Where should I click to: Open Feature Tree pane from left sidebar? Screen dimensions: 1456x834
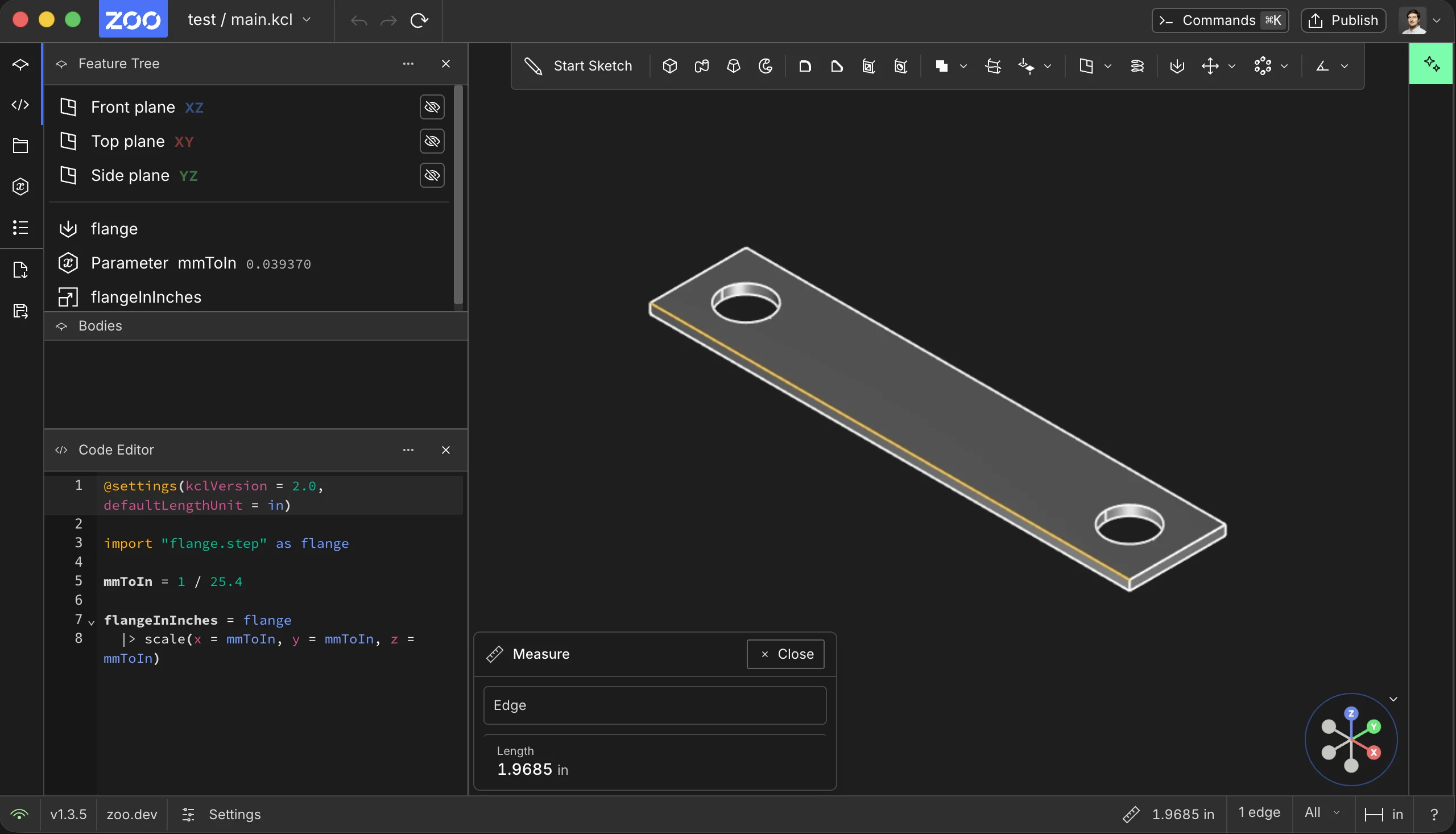point(20,64)
